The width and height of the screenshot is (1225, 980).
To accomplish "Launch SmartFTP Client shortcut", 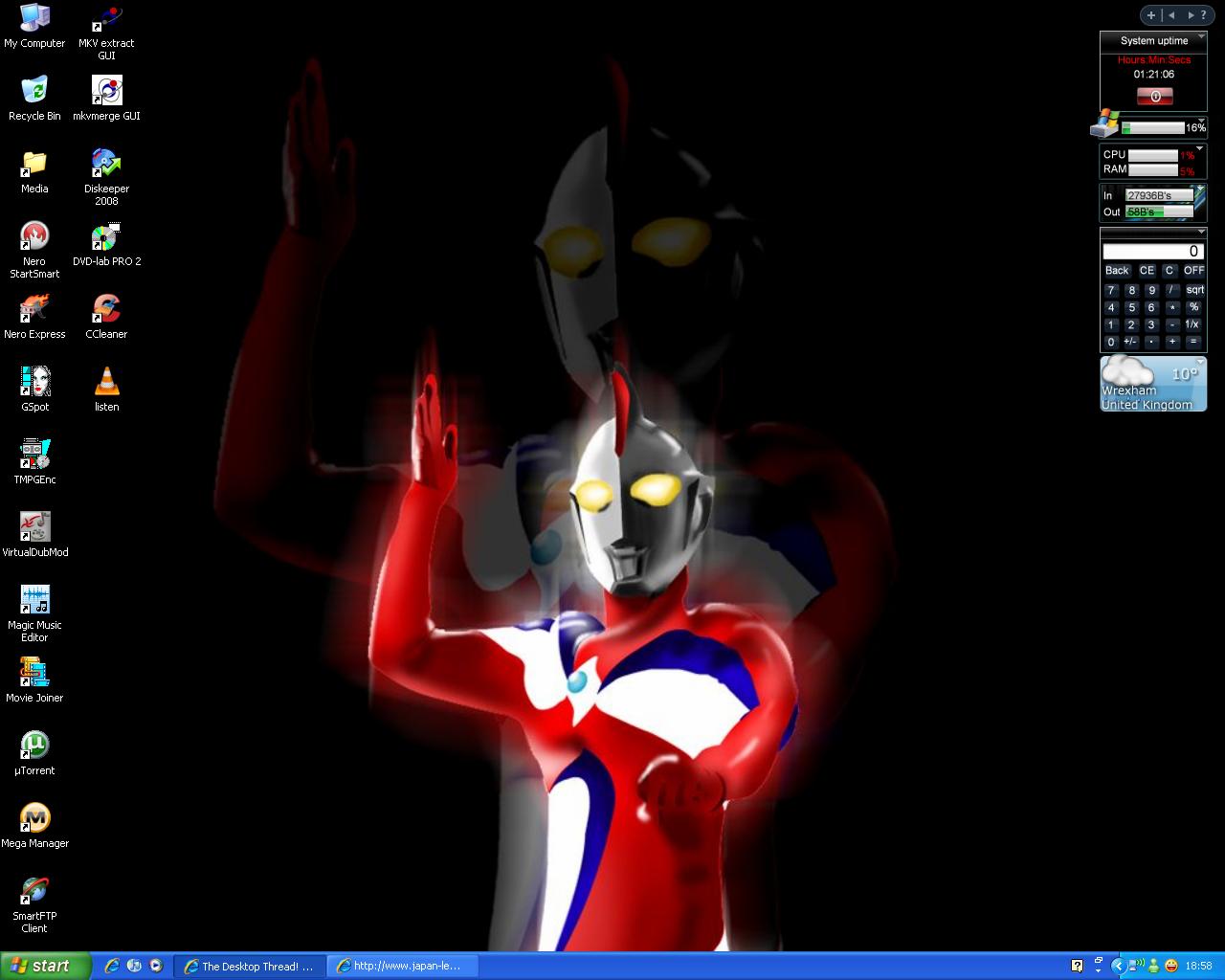I will (34, 904).
